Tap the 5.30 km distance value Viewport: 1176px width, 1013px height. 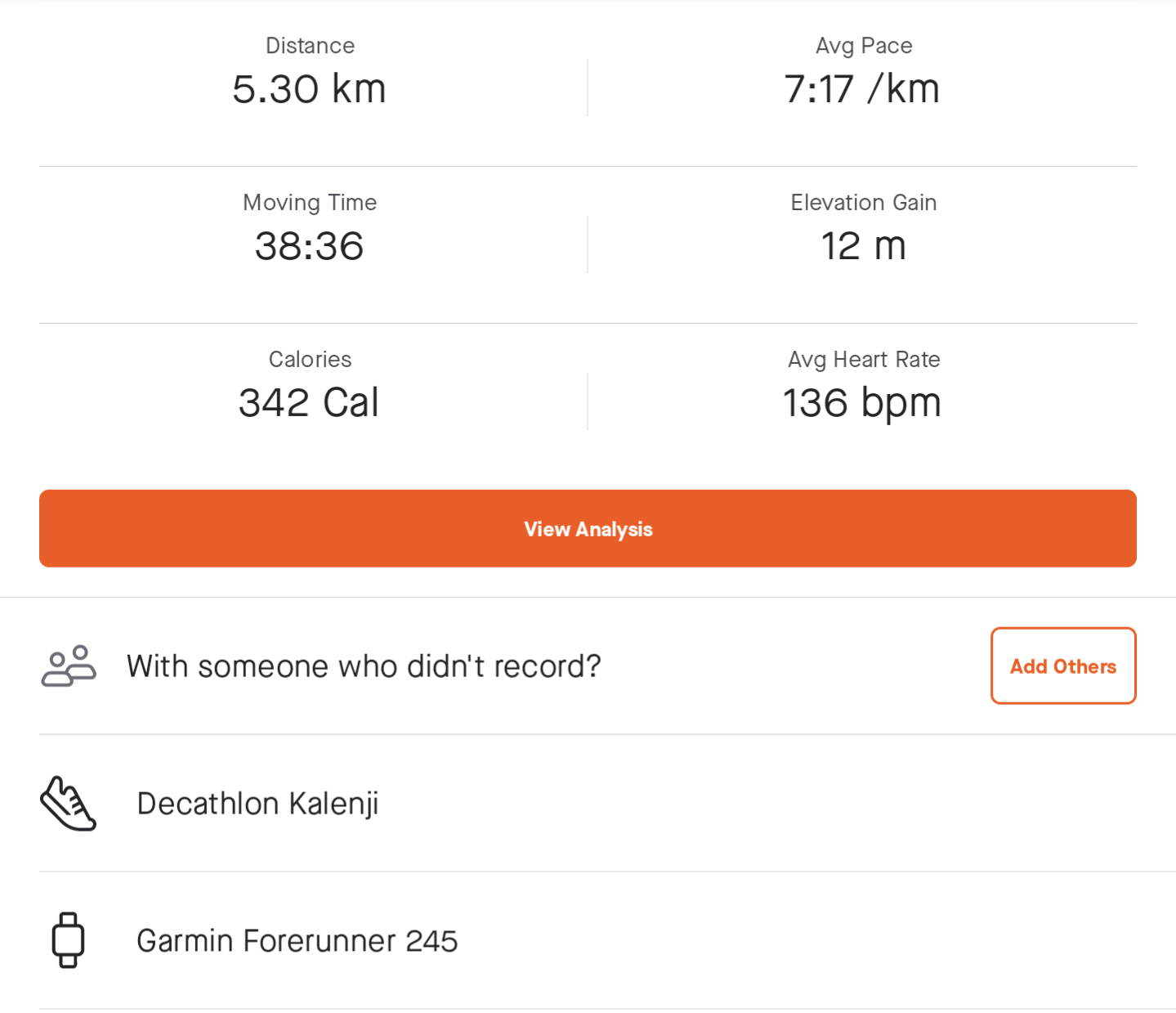[x=309, y=88]
